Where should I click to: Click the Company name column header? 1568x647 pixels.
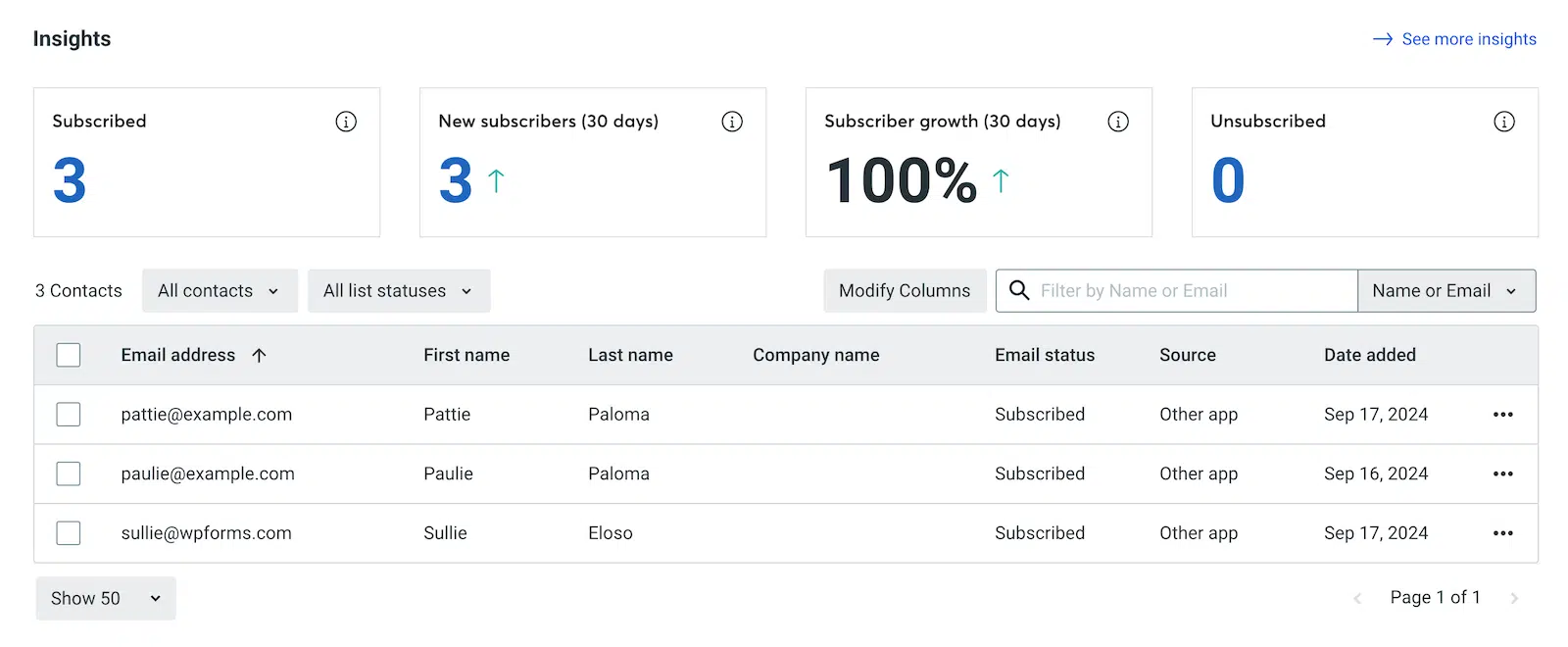coord(816,355)
